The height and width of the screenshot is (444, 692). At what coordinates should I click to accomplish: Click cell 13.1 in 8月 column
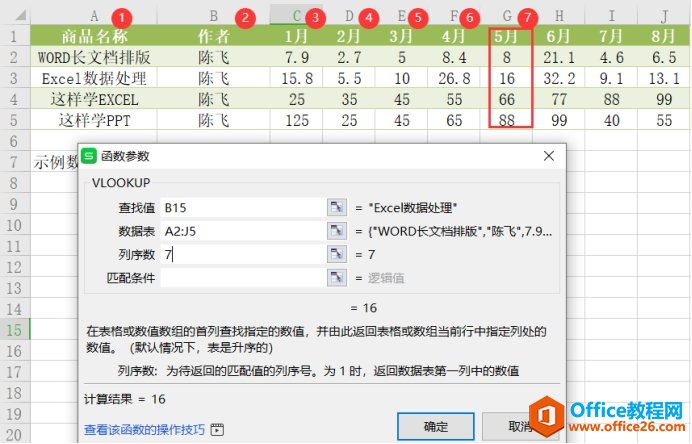pyautogui.click(x=664, y=78)
